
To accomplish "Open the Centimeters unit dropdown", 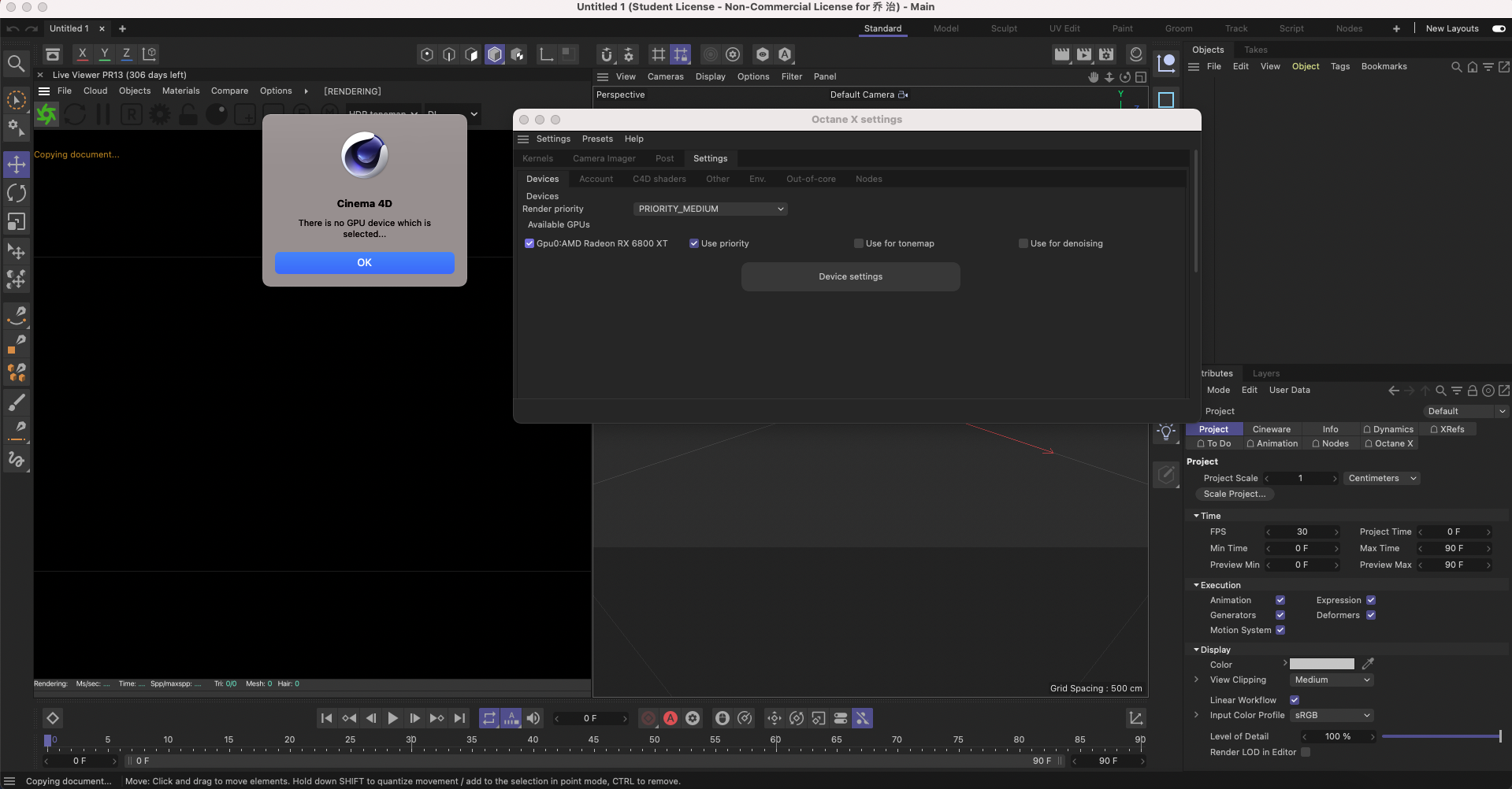I will (1382, 478).
